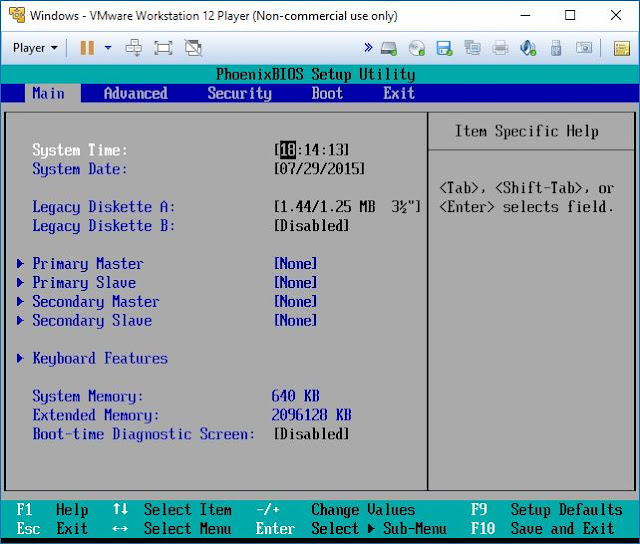Click the yellow message log note icon

622,48
